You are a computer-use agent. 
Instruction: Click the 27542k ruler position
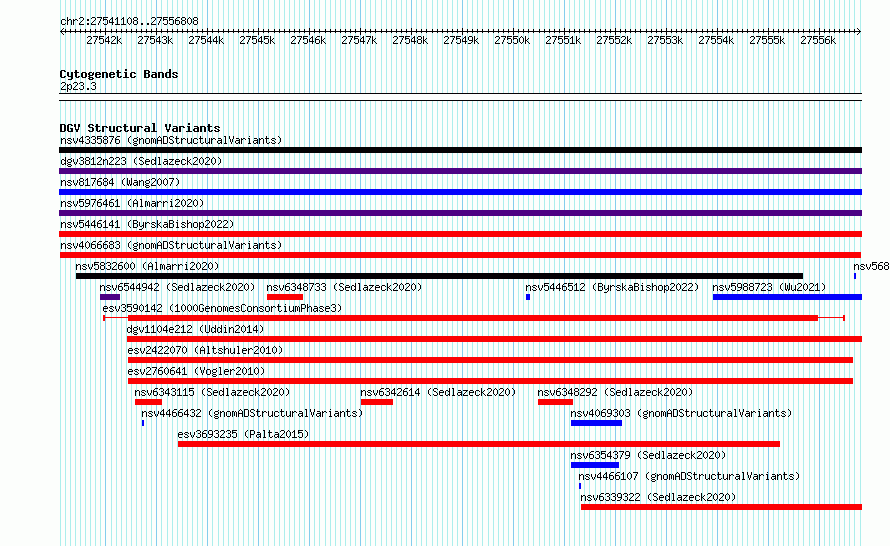point(104,40)
